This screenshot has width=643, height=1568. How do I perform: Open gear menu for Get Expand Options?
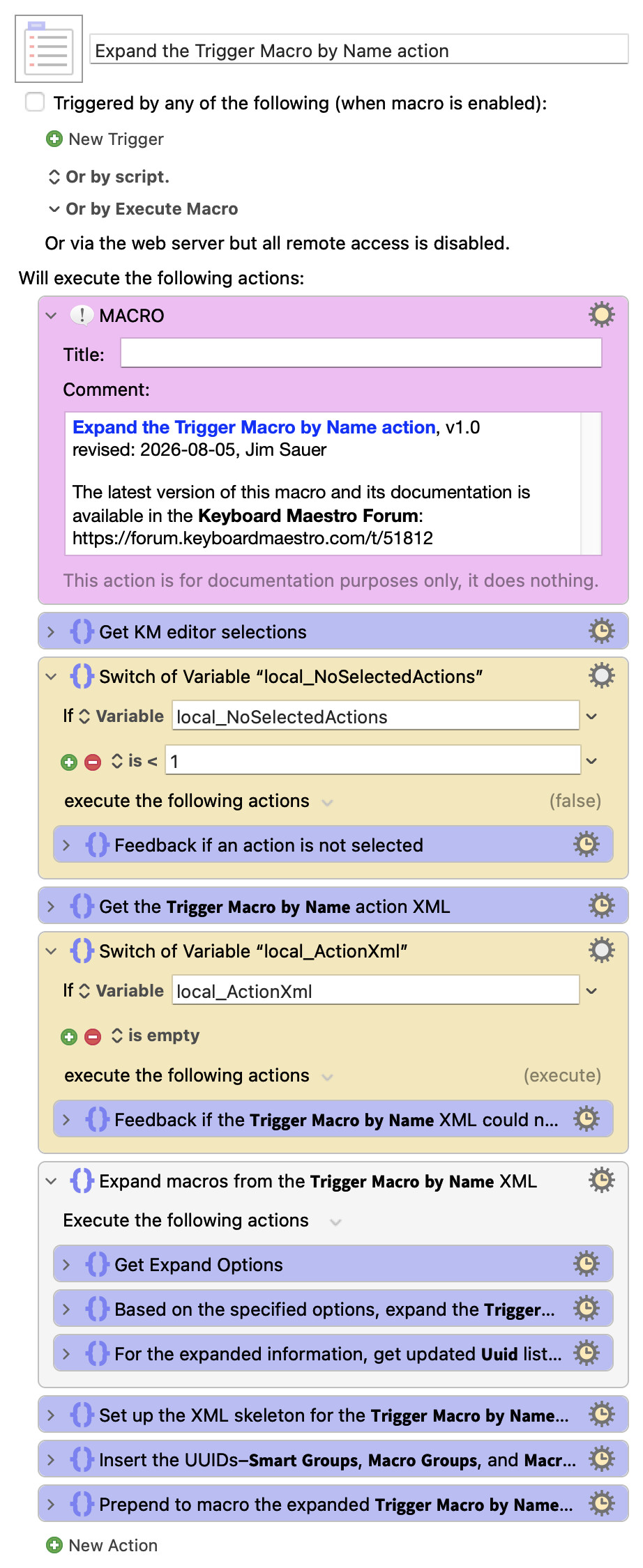coord(586,1264)
